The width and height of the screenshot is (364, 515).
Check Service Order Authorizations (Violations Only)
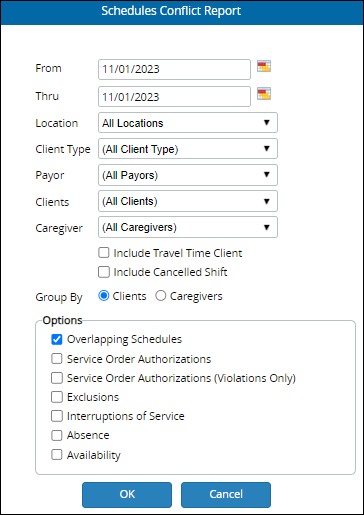coord(57,378)
